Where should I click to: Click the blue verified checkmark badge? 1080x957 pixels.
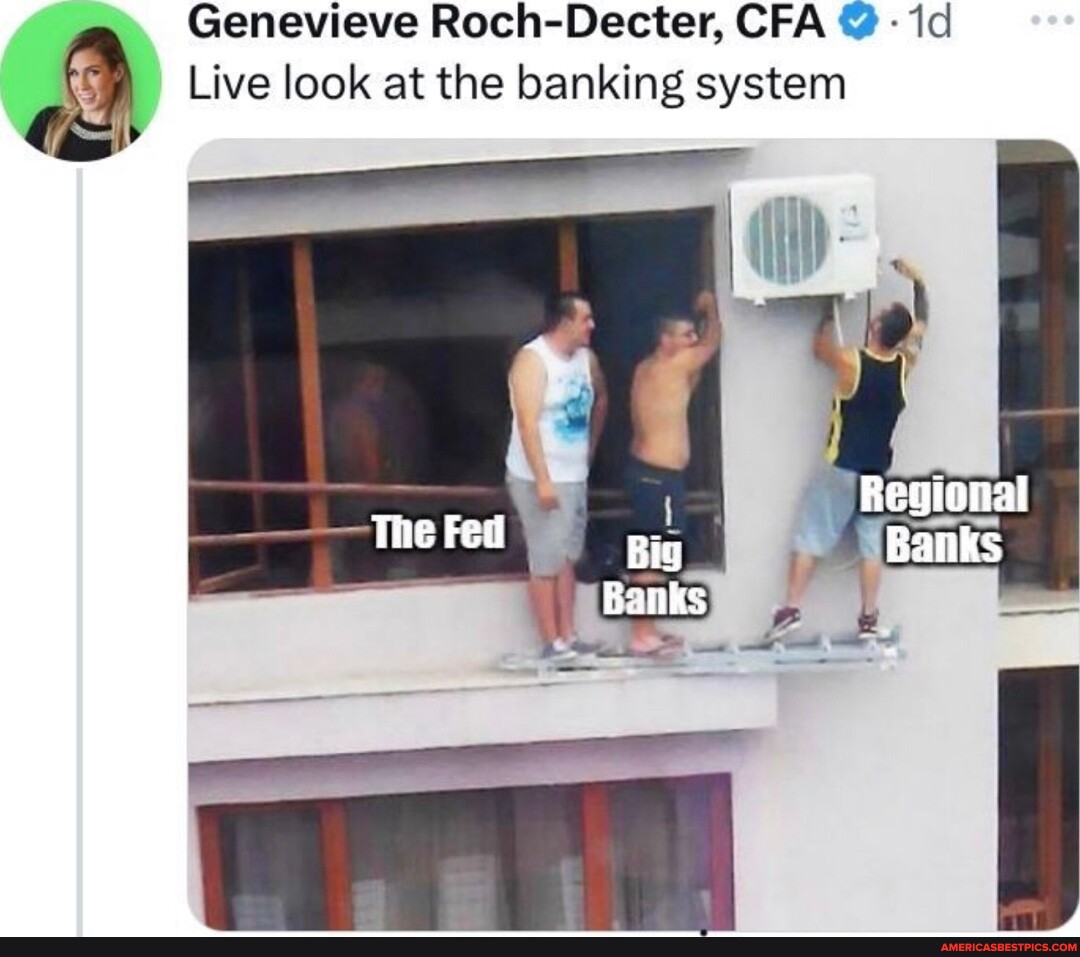[x=858, y=23]
